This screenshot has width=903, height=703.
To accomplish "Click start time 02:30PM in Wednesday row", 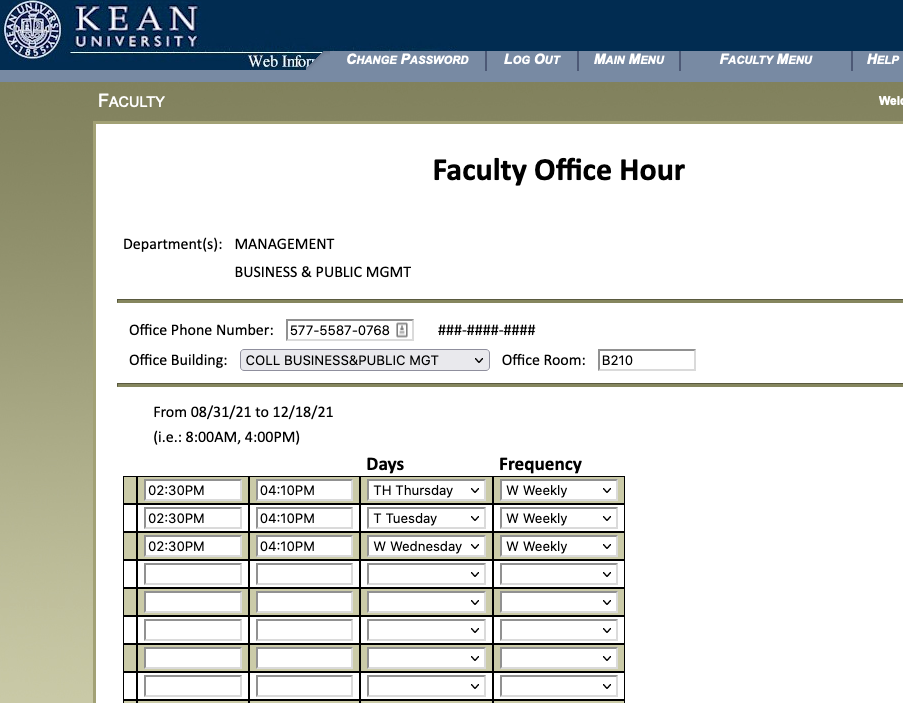I will [192, 546].
